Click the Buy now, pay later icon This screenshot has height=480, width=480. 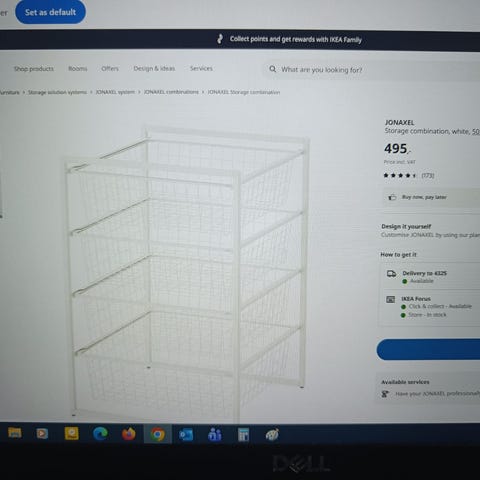(x=392, y=197)
